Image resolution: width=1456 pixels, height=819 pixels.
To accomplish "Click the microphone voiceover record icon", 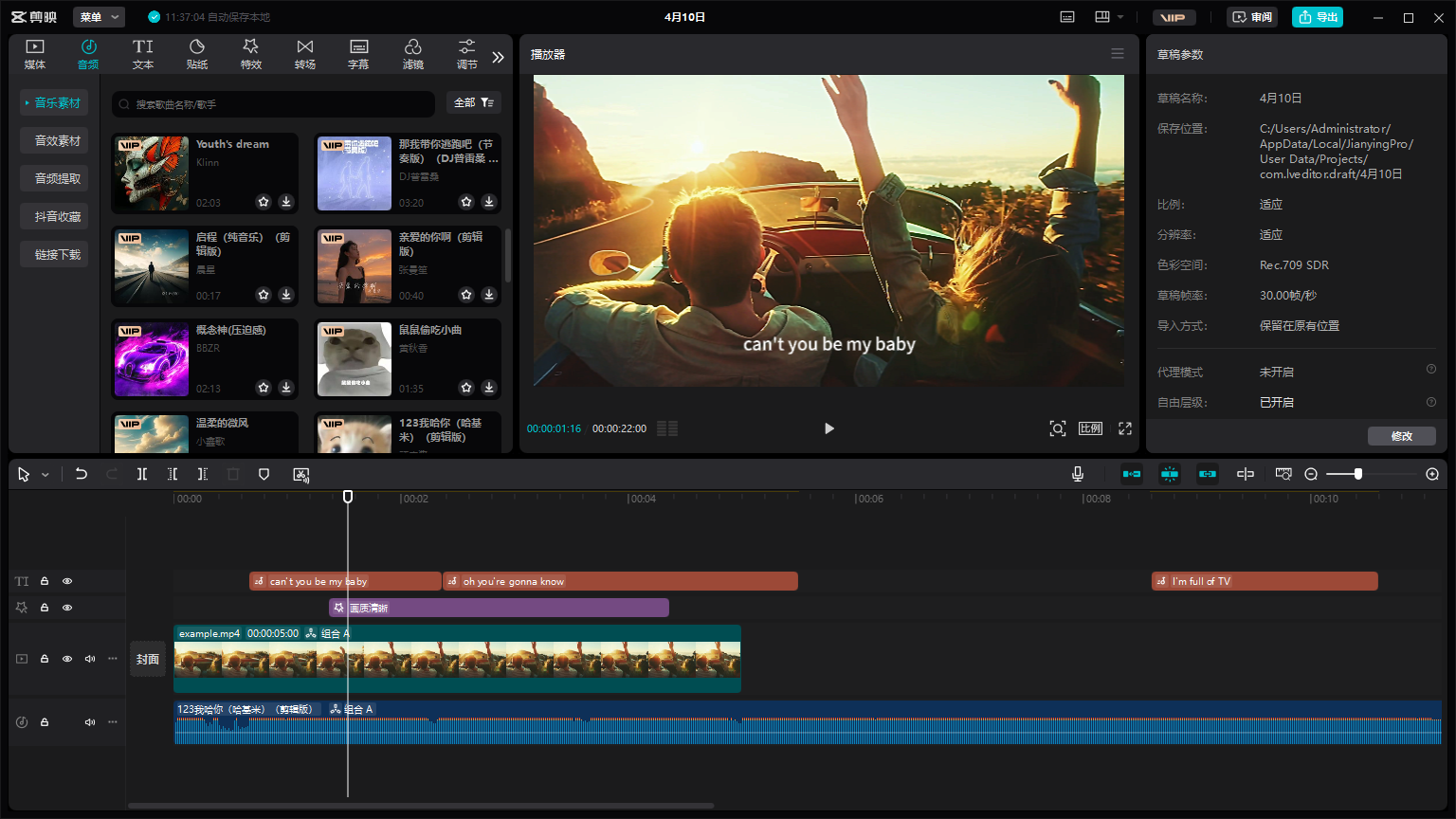I will coord(1078,474).
